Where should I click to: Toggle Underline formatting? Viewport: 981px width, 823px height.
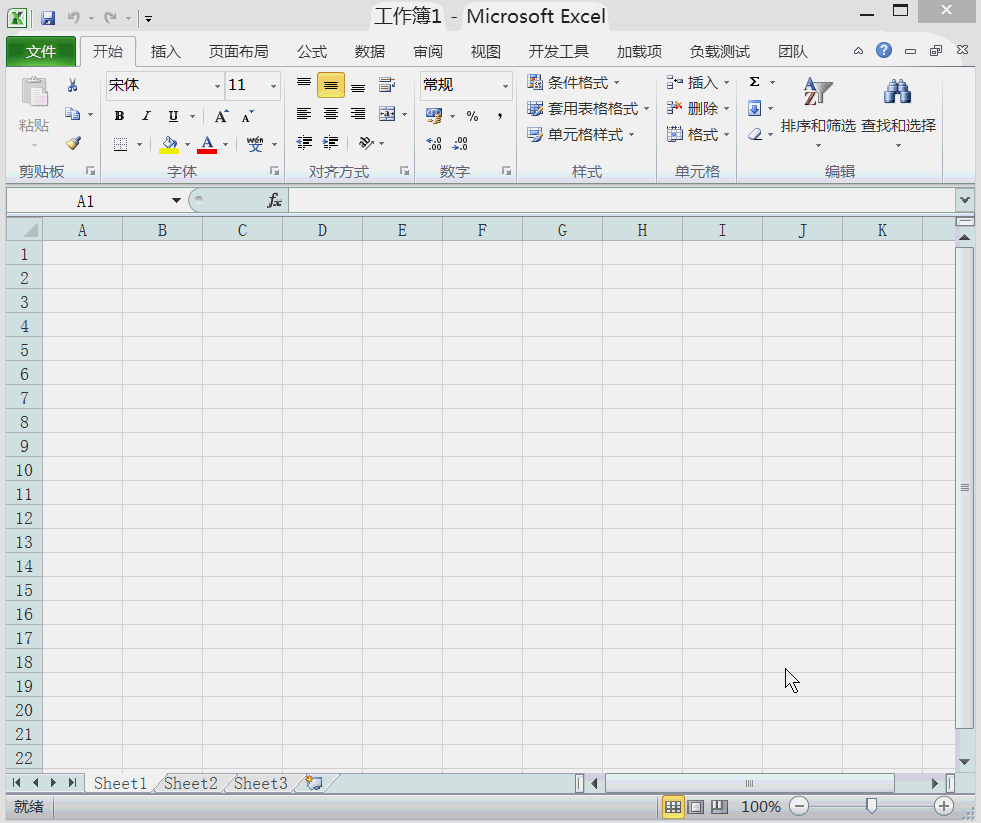coord(173,116)
